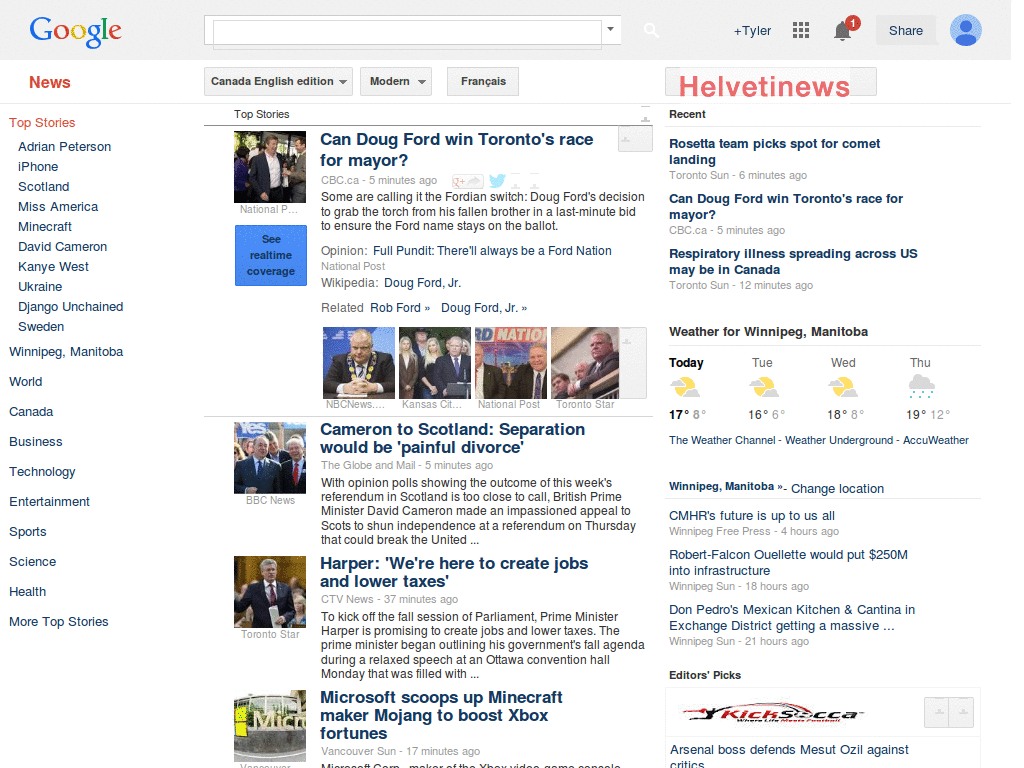Screen dimensions: 1024x768
Task: Click Today's partly cloudy weather icon
Action: coord(684,387)
